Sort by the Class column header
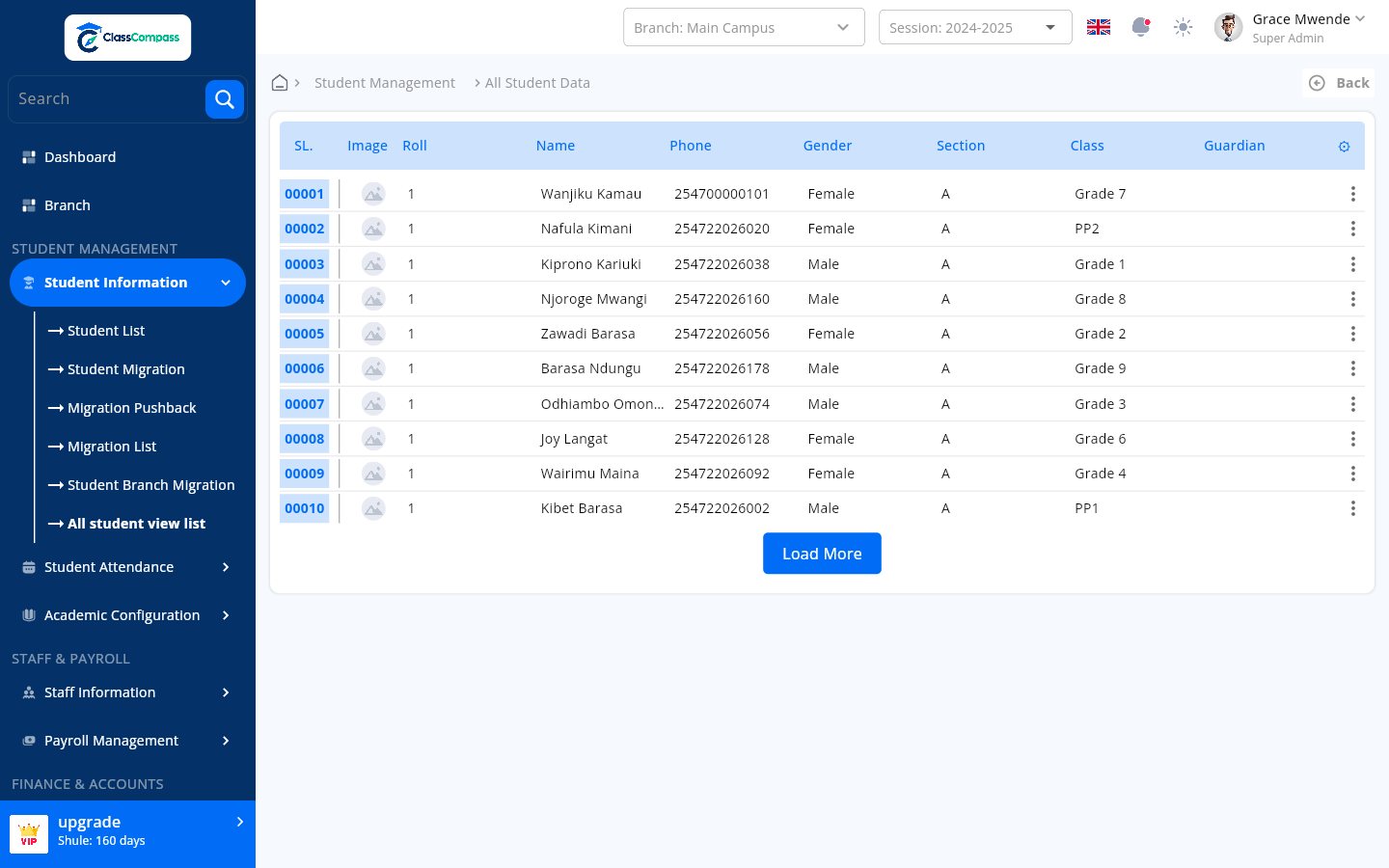The width and height of the screenshot is (1389, 868). [1087, 146]
